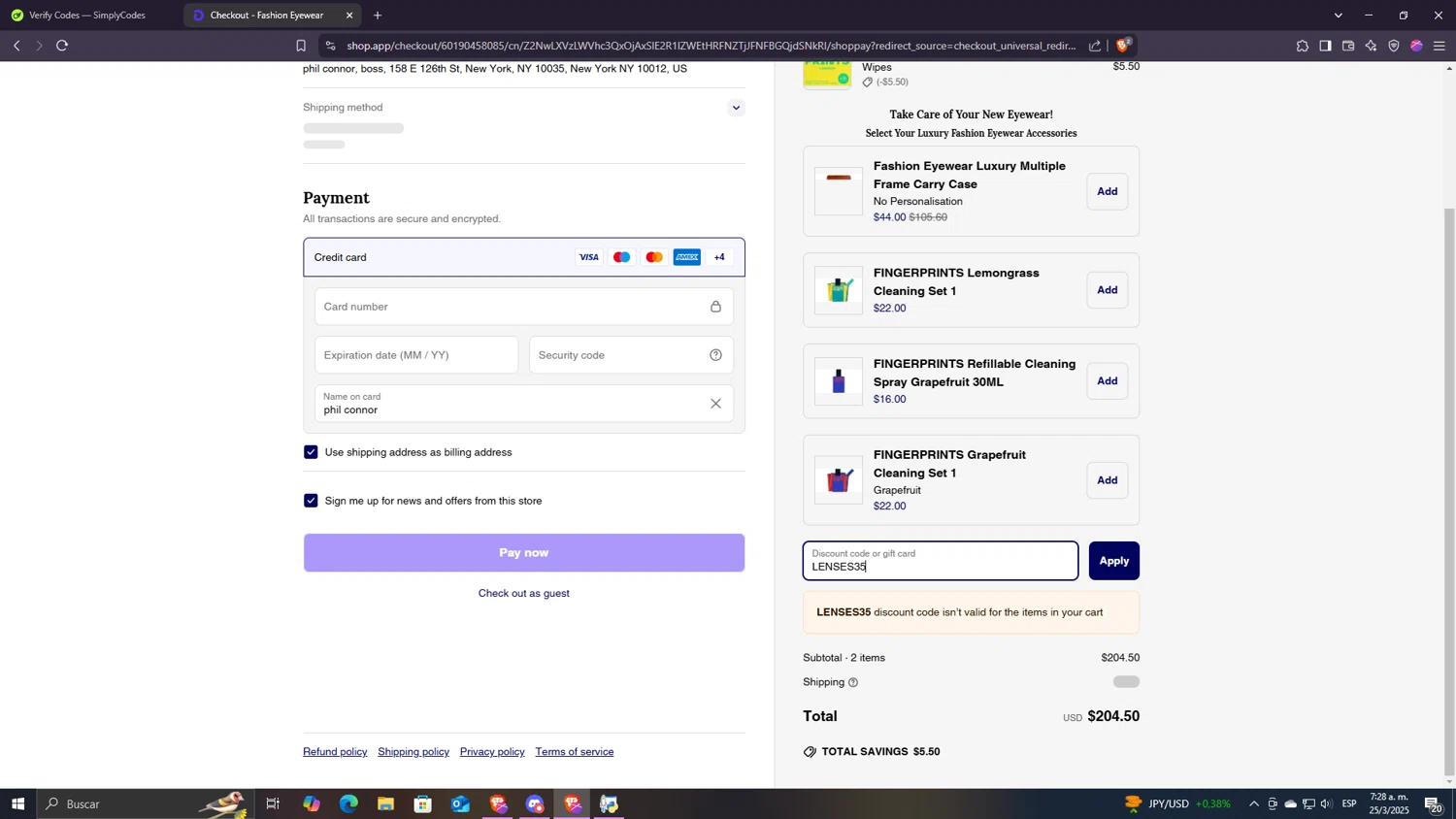Click the card number lock icon
Image resolution: width=1456 pixels, height=819 pixels.
(715, 307)
